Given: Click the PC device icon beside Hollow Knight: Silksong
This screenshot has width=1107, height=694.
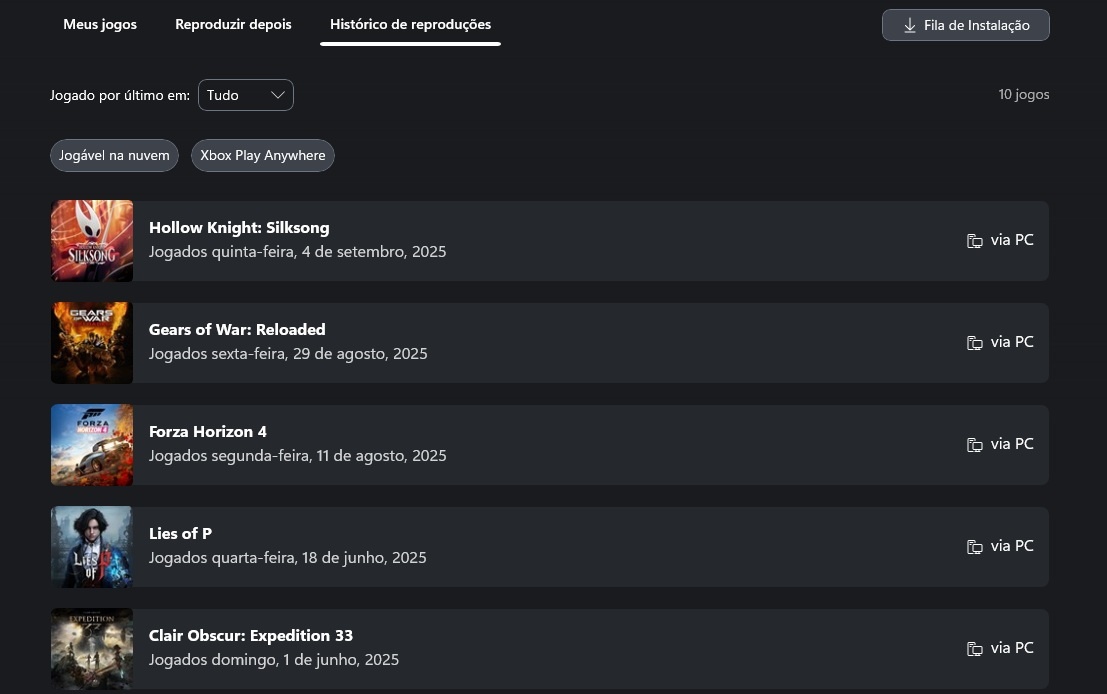Looking at the screenshot, I should coord(975,241).
